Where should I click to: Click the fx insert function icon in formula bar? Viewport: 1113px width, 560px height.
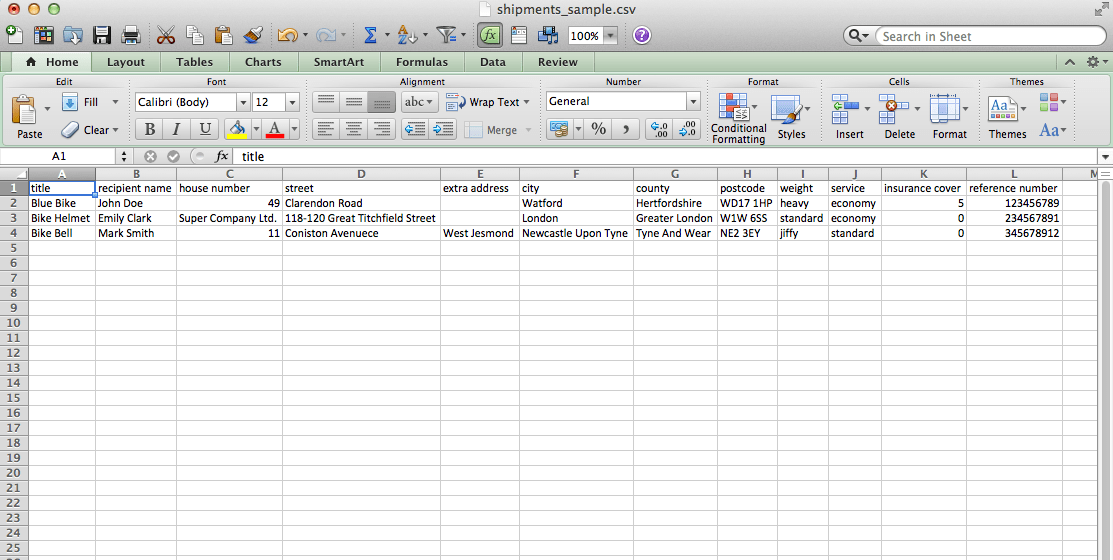pyautogui.click(x=221, y=156)
